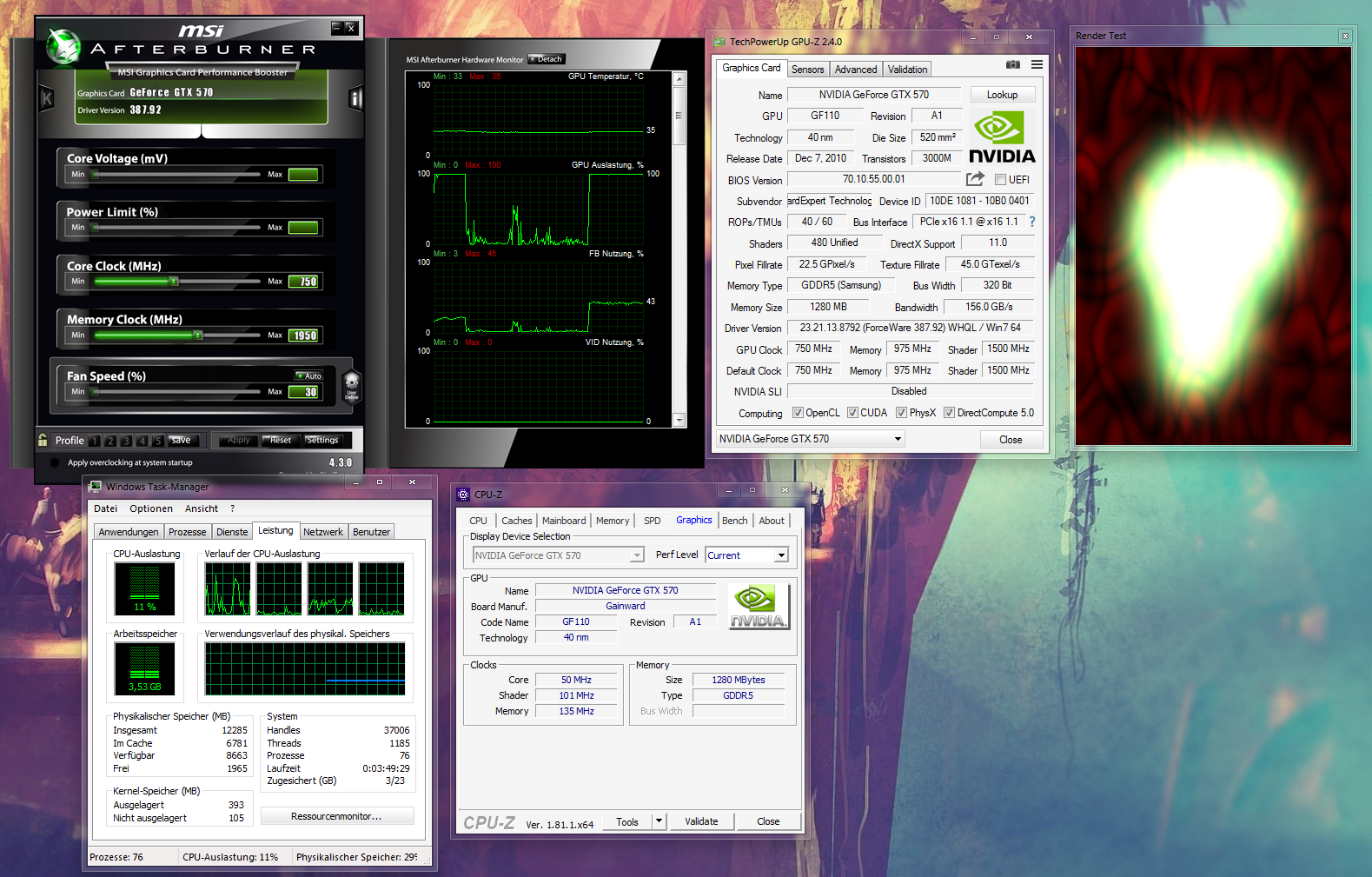The width and height of the screenshot is (1372, 877).
Task: Click Afterburner's Reset button
Action: 281,441
